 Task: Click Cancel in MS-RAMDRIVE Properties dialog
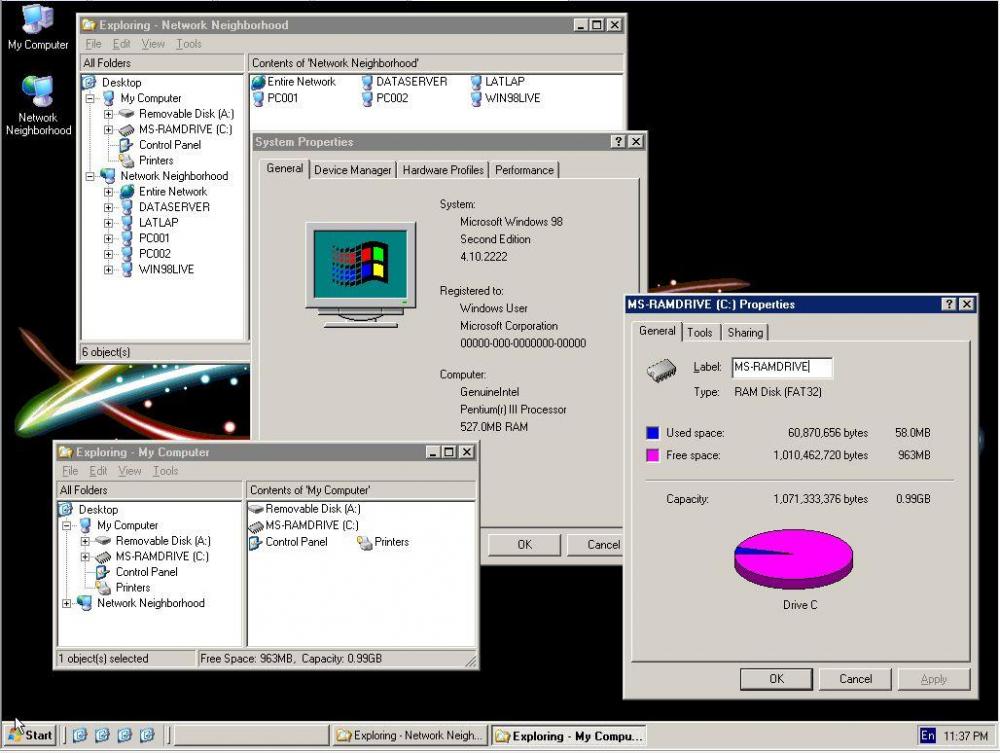pos(855,679)
